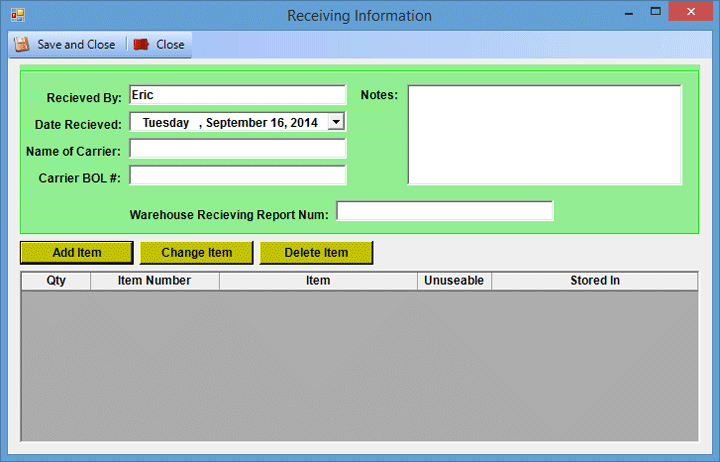This screenshot has height=462, width=720.
Task: Click Save and Close toolbar label
Action: point(76,45)
